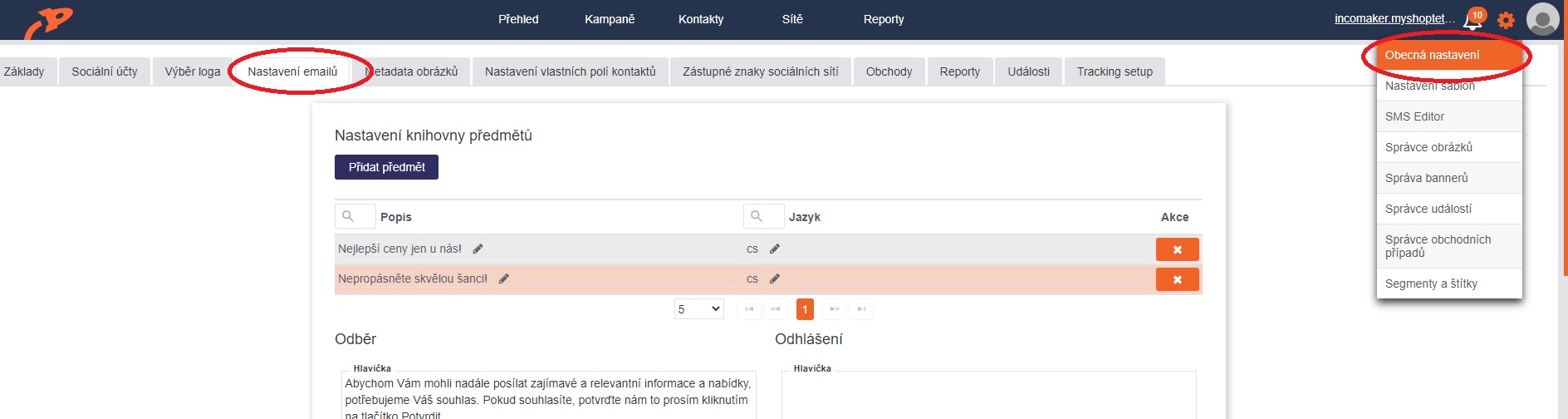
Task: Go to last page of subjects
Action: [x=862, y=309]
